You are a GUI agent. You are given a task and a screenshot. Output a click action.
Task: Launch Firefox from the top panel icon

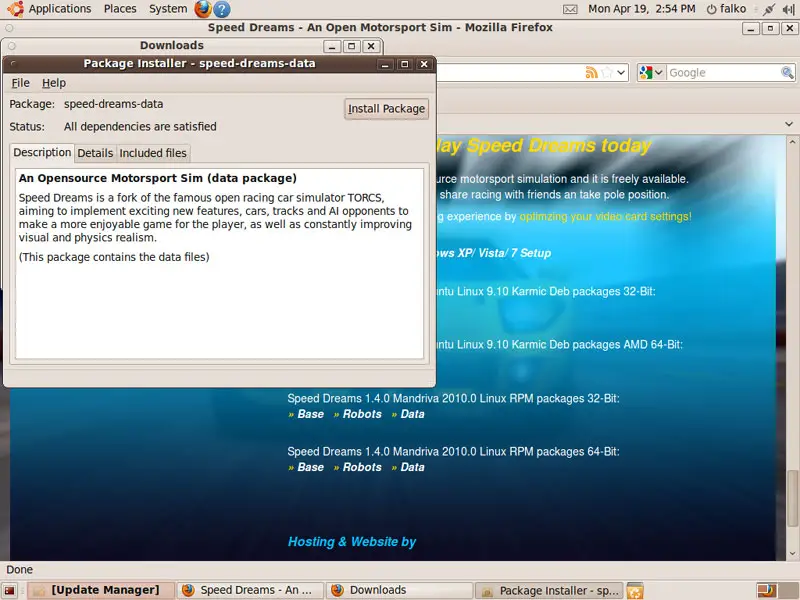pyautogui.click(x=203, y=9)
